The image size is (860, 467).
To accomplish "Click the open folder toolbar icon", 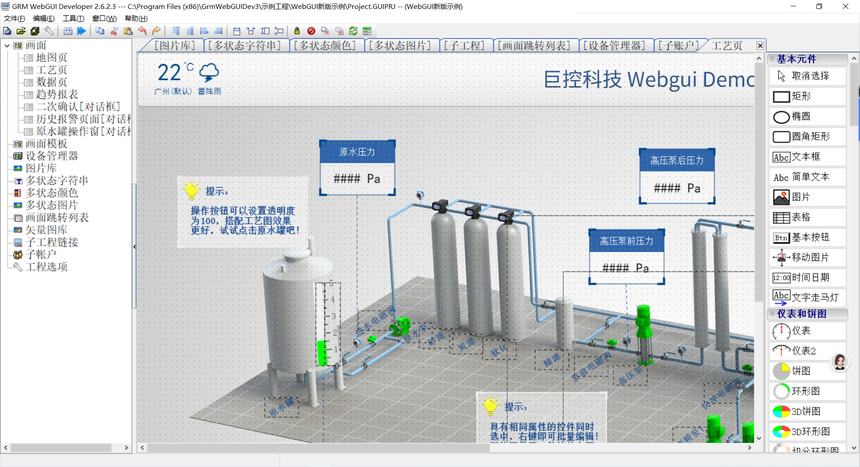I will tap(21, 32).
